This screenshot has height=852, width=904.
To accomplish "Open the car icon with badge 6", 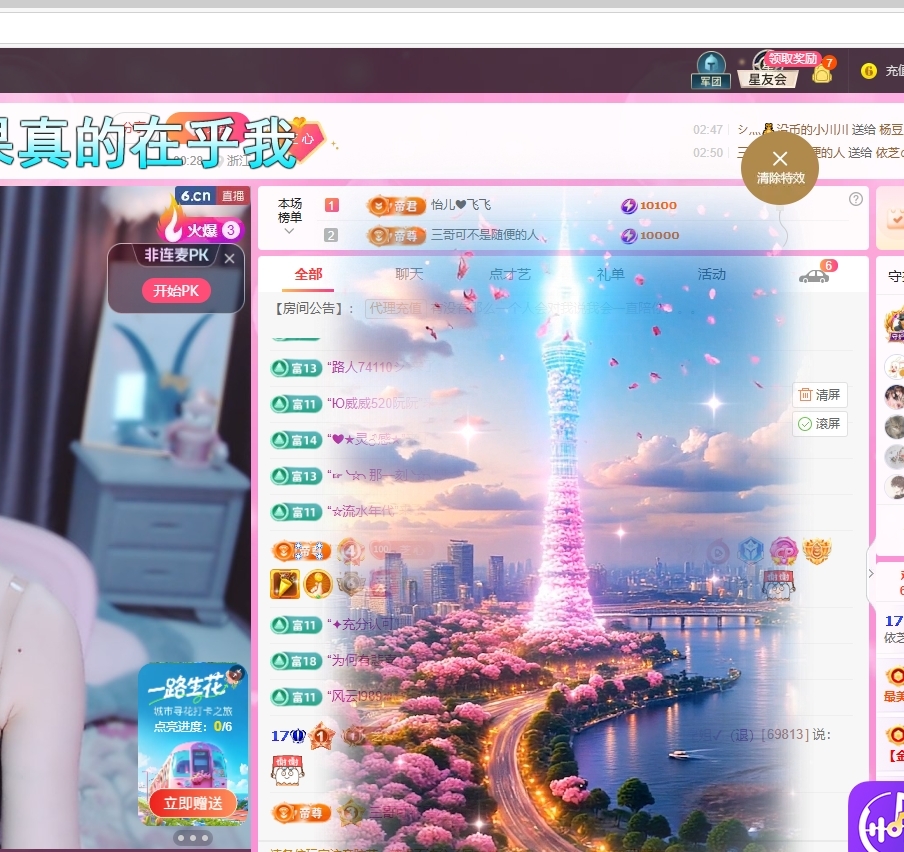I will [x=814, y=276].
